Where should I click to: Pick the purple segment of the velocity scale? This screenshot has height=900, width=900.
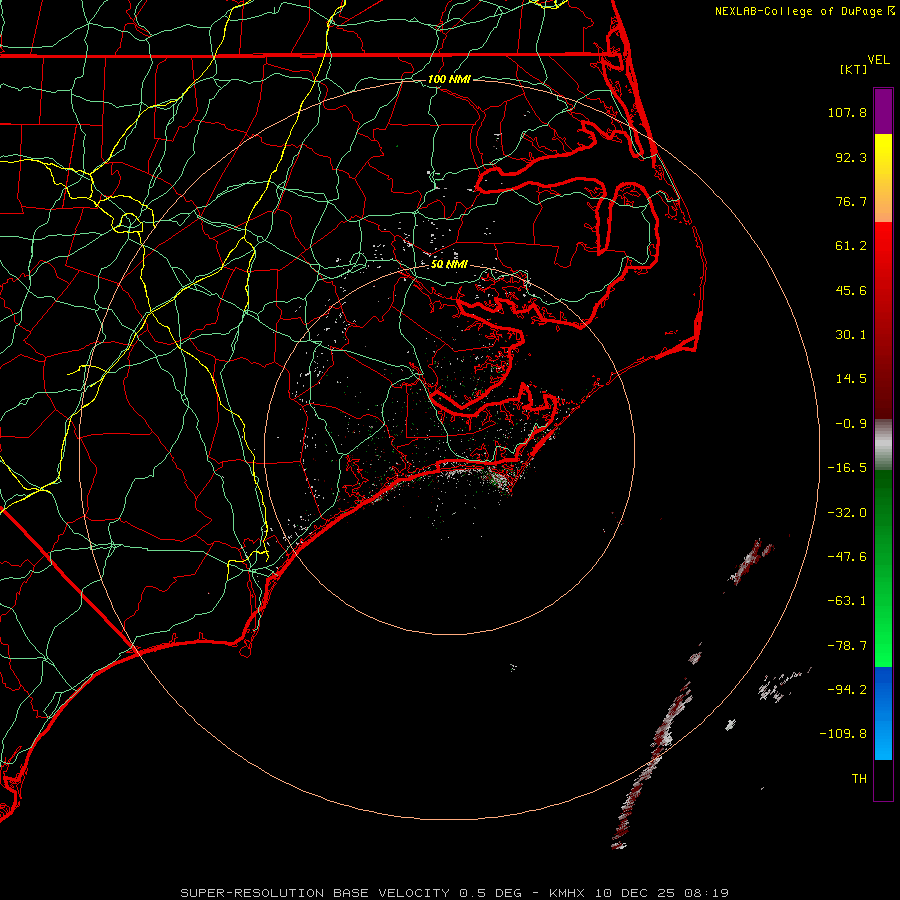(883, 112)
